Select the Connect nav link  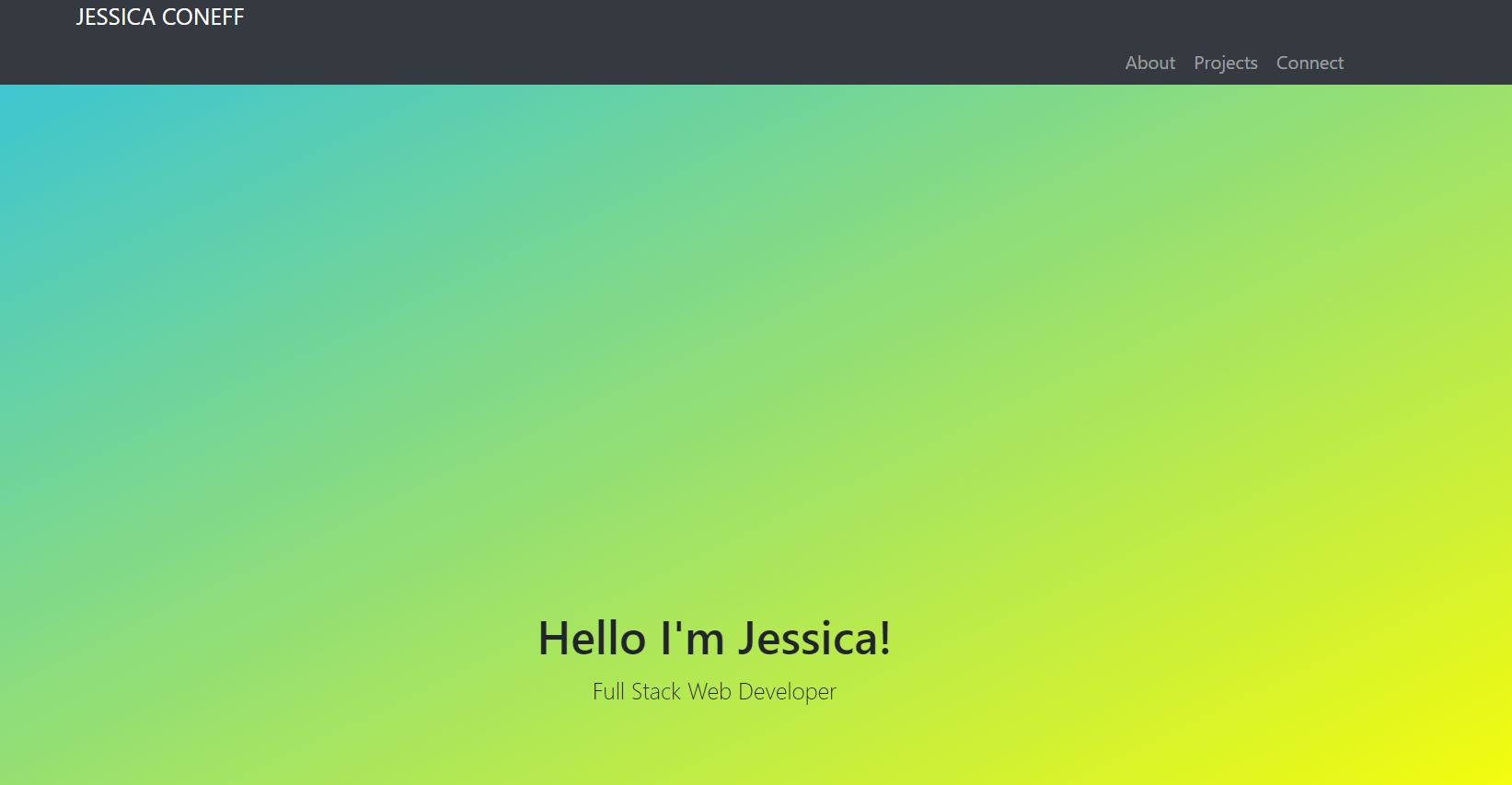(x=1310, y=63)
